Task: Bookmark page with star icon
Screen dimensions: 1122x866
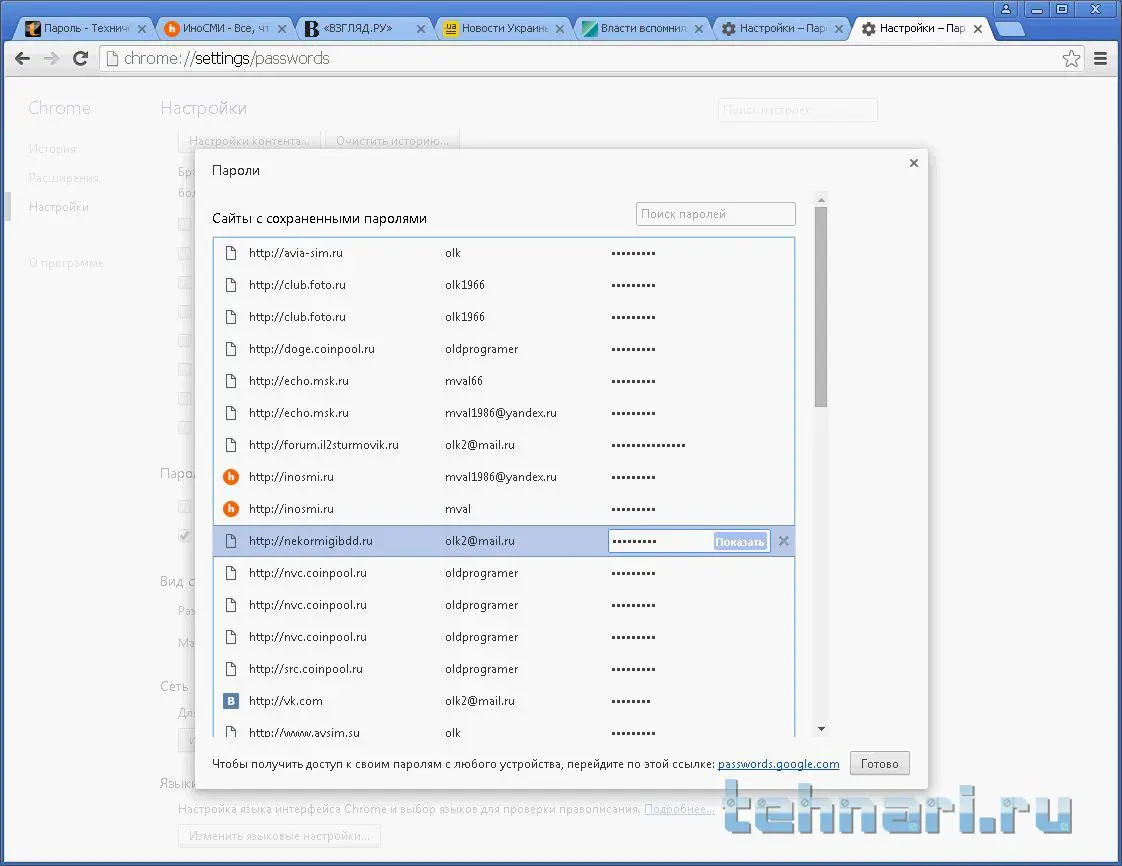Action: (1071, 59)
